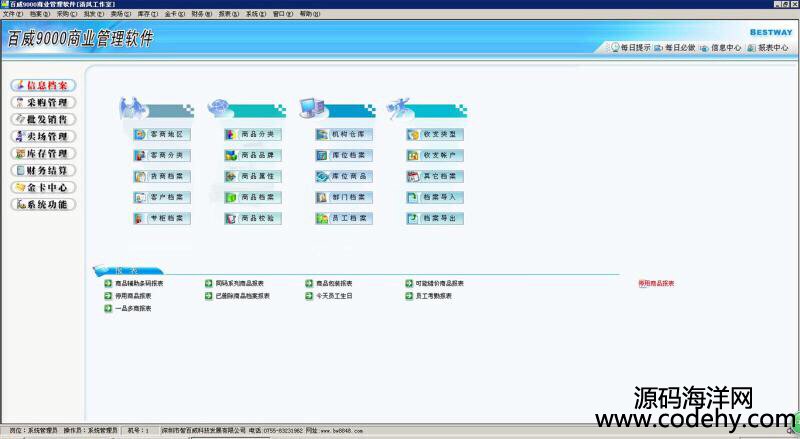Image resolution: width=800 pixels, height=439 pixels.
Task: Open the 档案 menu
Action: [x=40, y=14]
